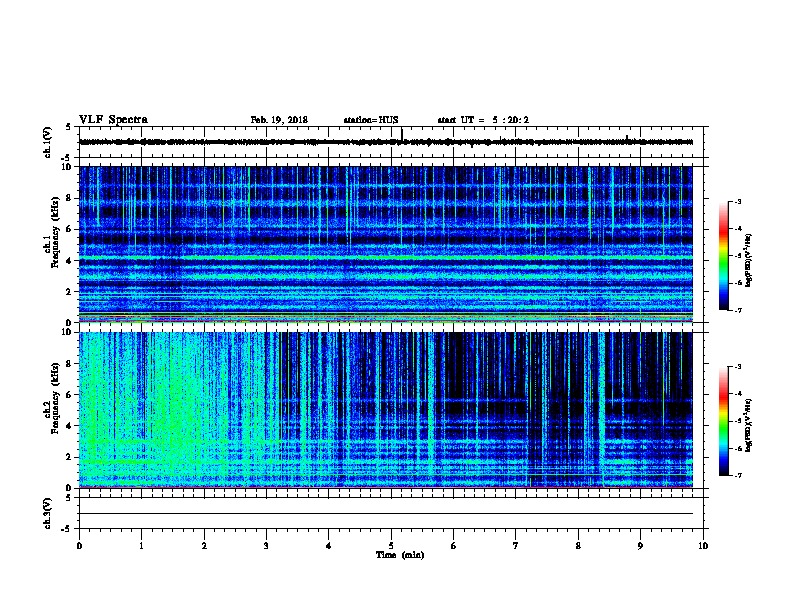The image size is (792, 612).
Task: Click the ch.2 color scale "-7" label
Action: click(x=737, y=475)
